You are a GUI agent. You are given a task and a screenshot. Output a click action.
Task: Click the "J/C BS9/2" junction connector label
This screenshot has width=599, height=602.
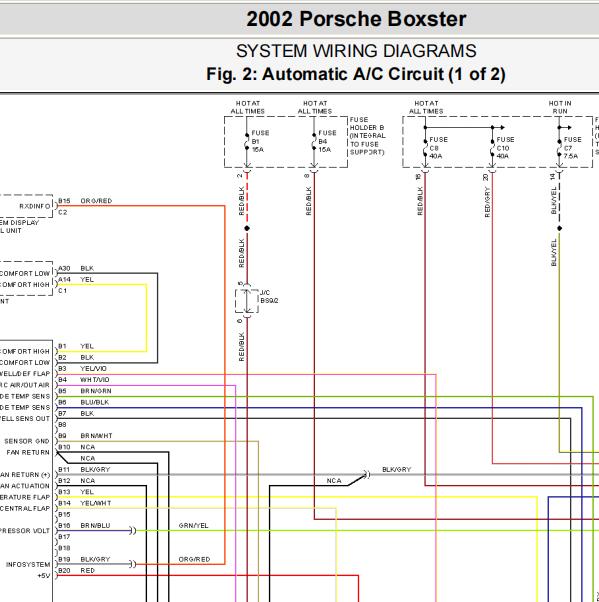click(269, 296)
